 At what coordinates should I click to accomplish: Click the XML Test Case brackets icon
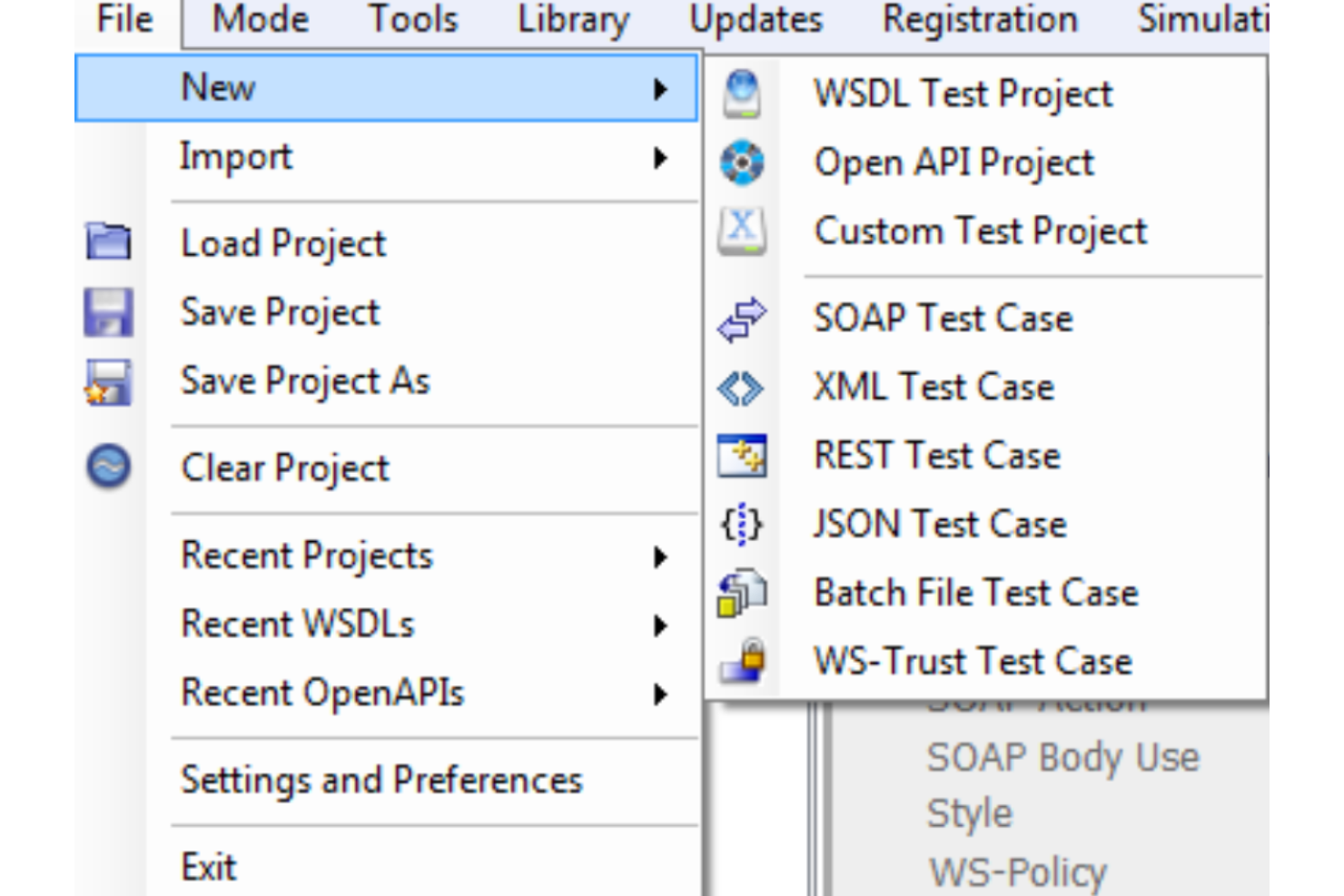[741, 389]
